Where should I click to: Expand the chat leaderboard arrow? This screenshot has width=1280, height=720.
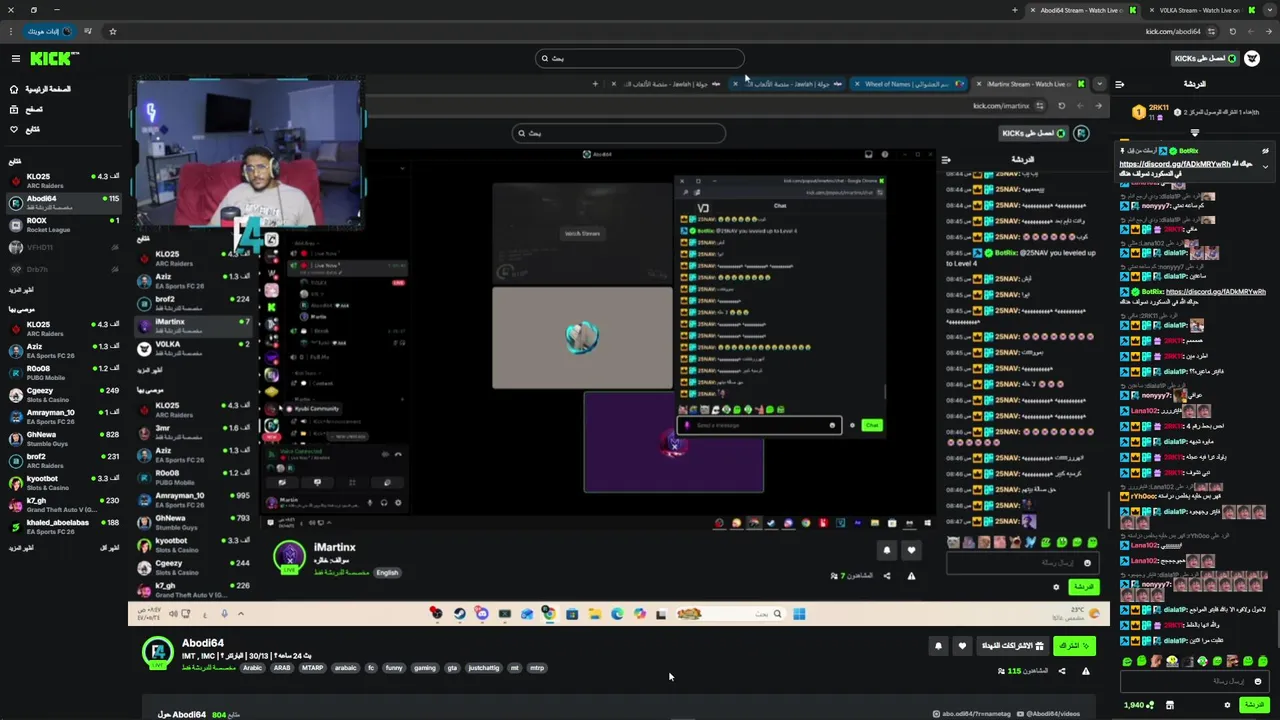pyautogui.click(x=1194, y=132)
